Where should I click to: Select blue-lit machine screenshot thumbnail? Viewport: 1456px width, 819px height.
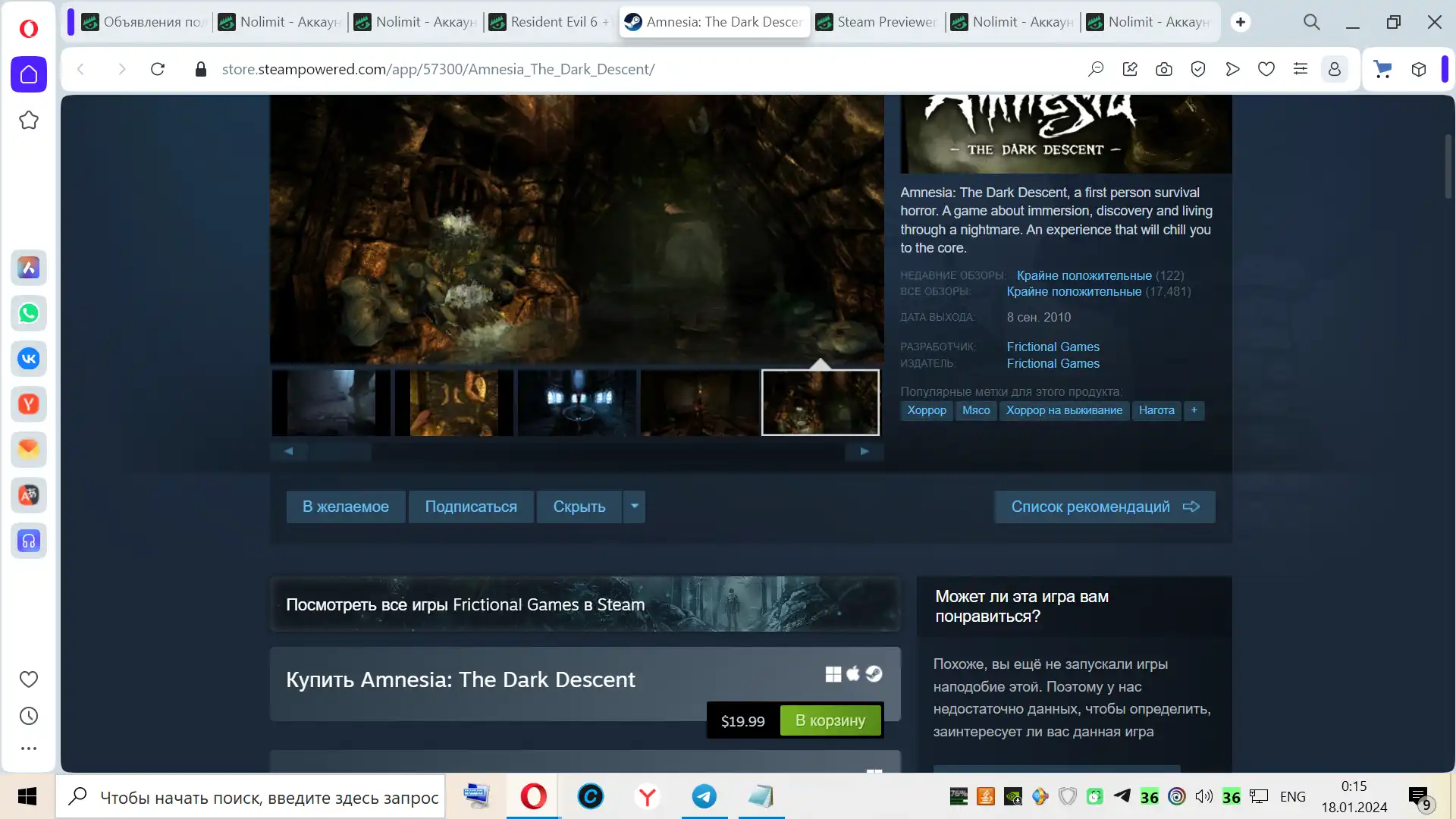click(577, 403)
